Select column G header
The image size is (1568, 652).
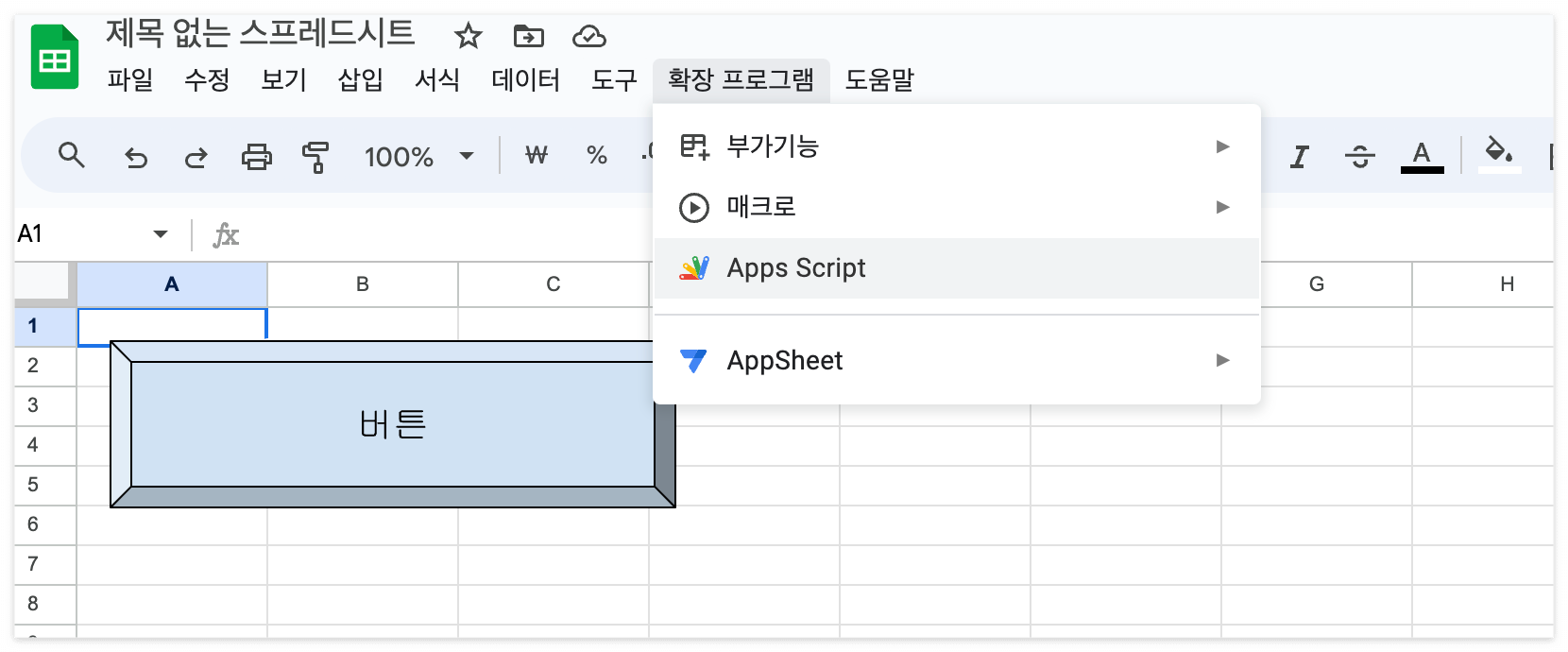[x=1317, y=284]
